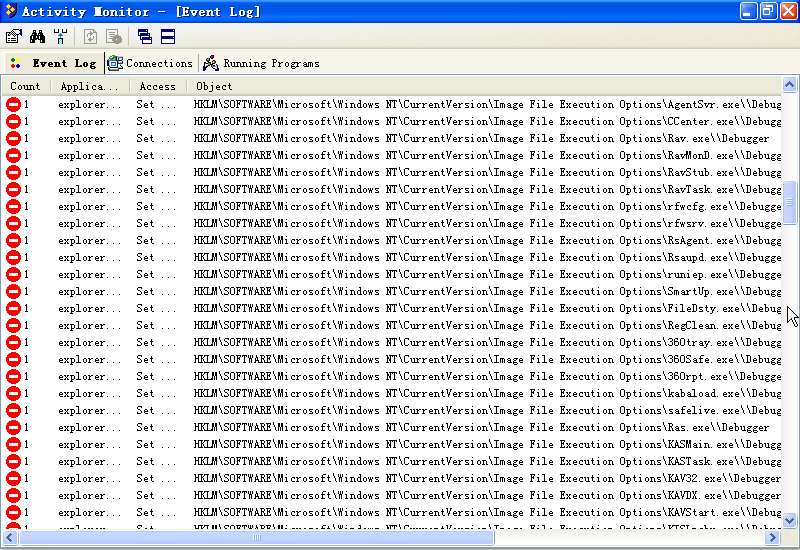
Task: Click the blocked icon on runiep.exe row
Action: pyautogui.click(x=13, y=274)
